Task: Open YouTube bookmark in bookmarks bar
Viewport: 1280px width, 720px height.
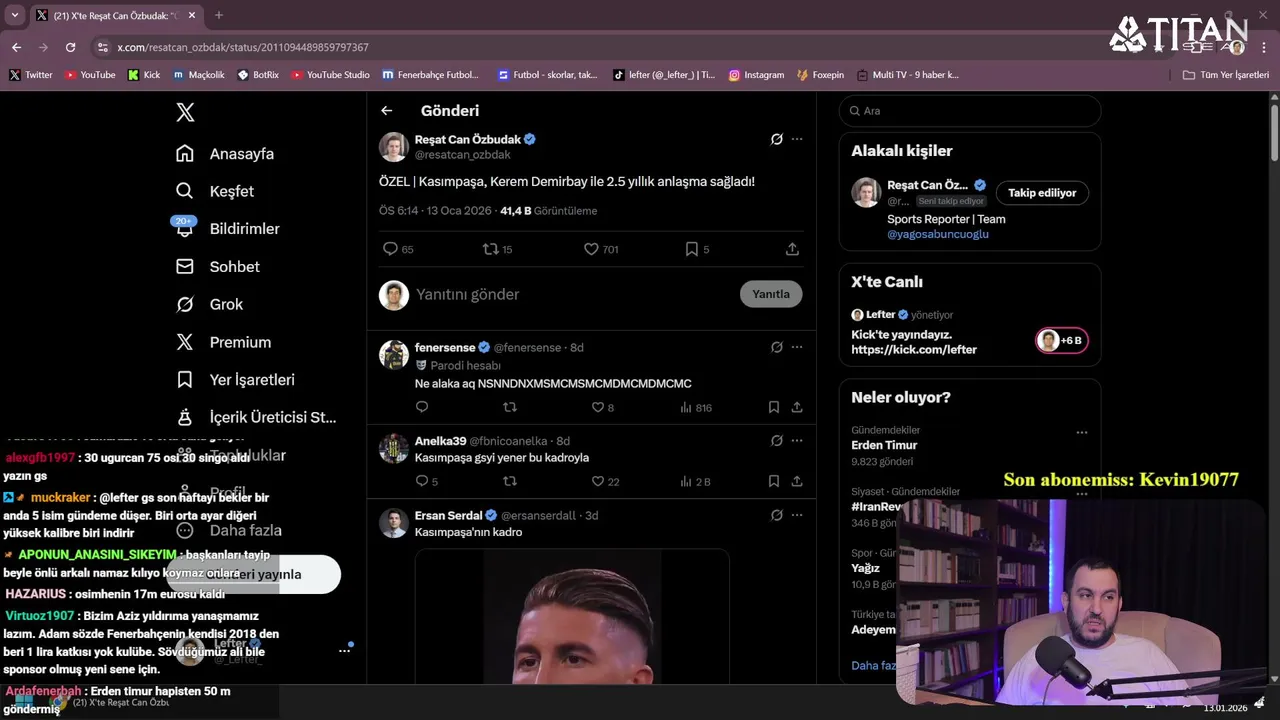Action: 90,75
